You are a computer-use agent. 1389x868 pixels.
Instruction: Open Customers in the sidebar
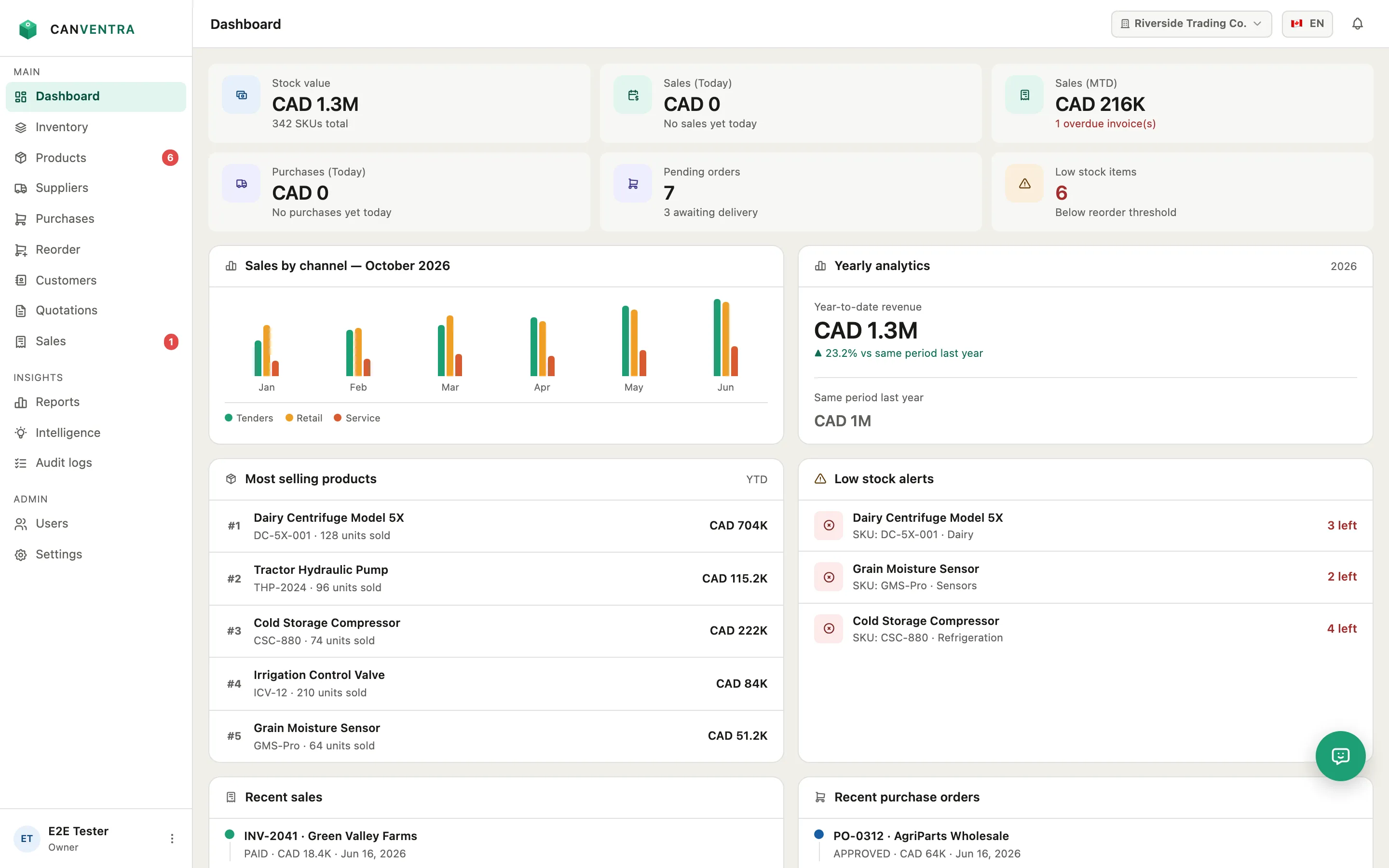pyautogui.click(x=96, y=280)
